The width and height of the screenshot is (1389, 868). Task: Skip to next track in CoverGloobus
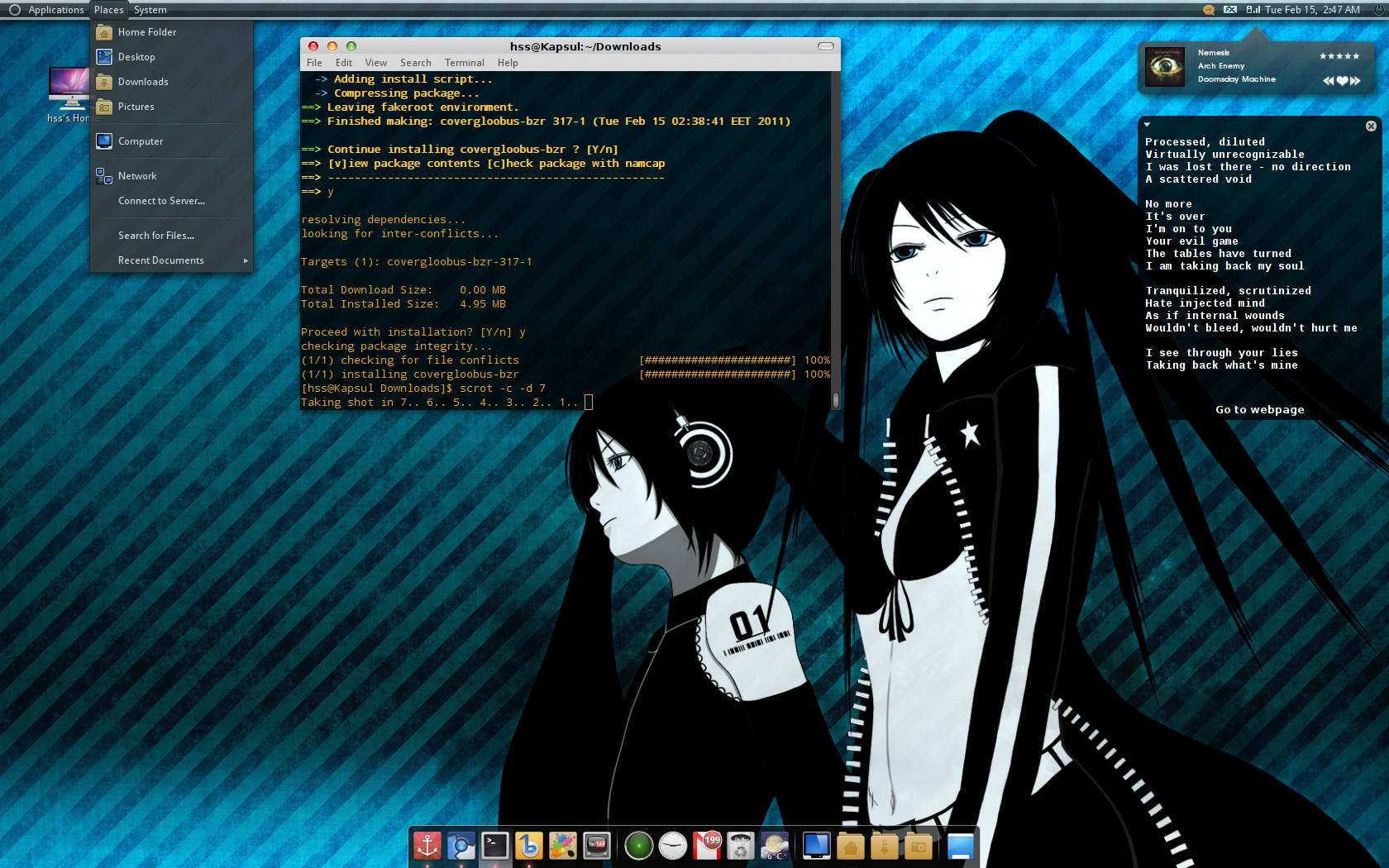(x=1355, y=81)
